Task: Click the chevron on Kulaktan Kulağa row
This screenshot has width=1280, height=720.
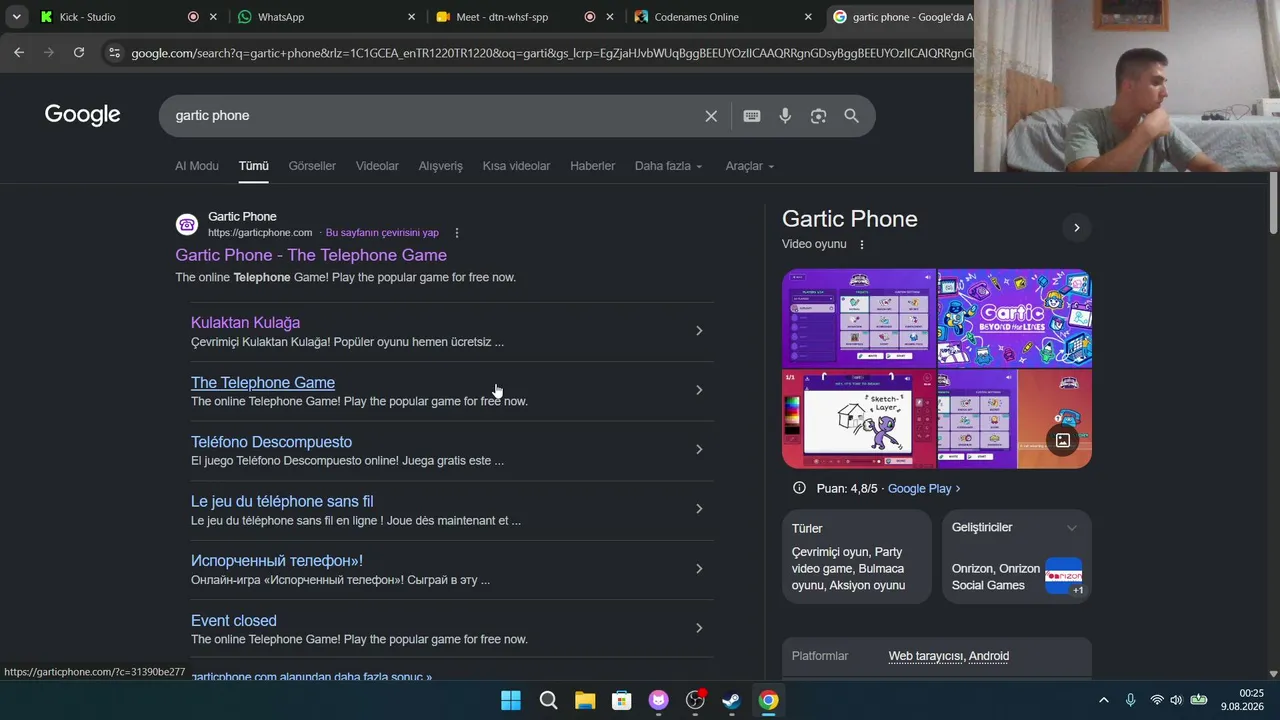Action: pyautogui.click(x=699, y=331)
